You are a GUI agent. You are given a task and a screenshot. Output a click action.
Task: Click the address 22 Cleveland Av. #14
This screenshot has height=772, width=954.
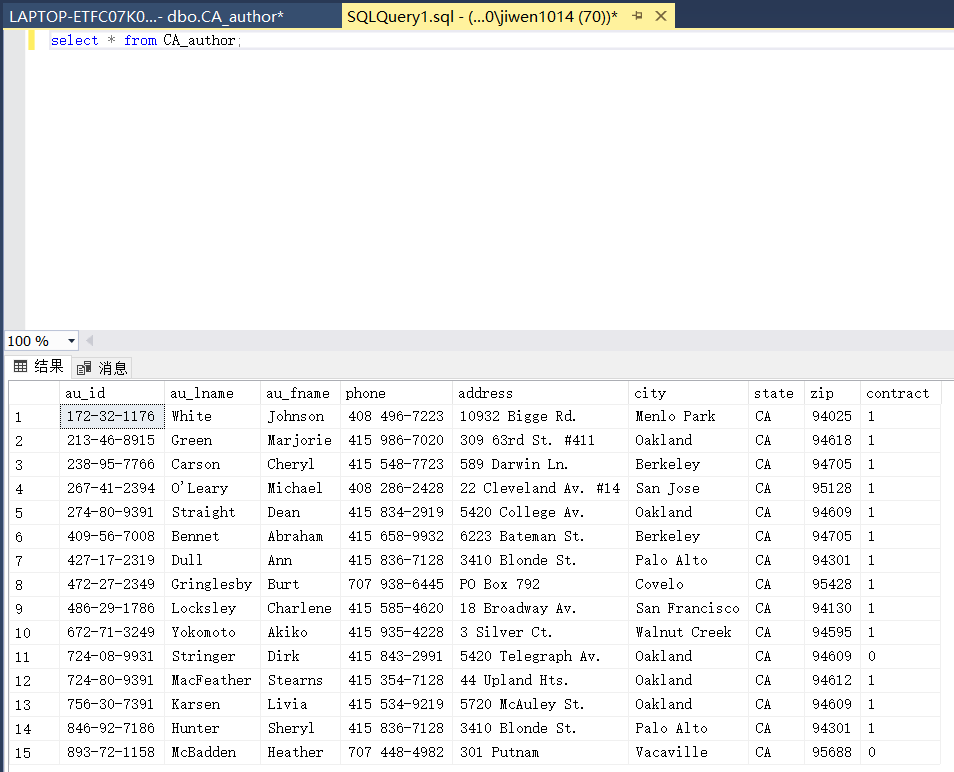pos(540,488)
